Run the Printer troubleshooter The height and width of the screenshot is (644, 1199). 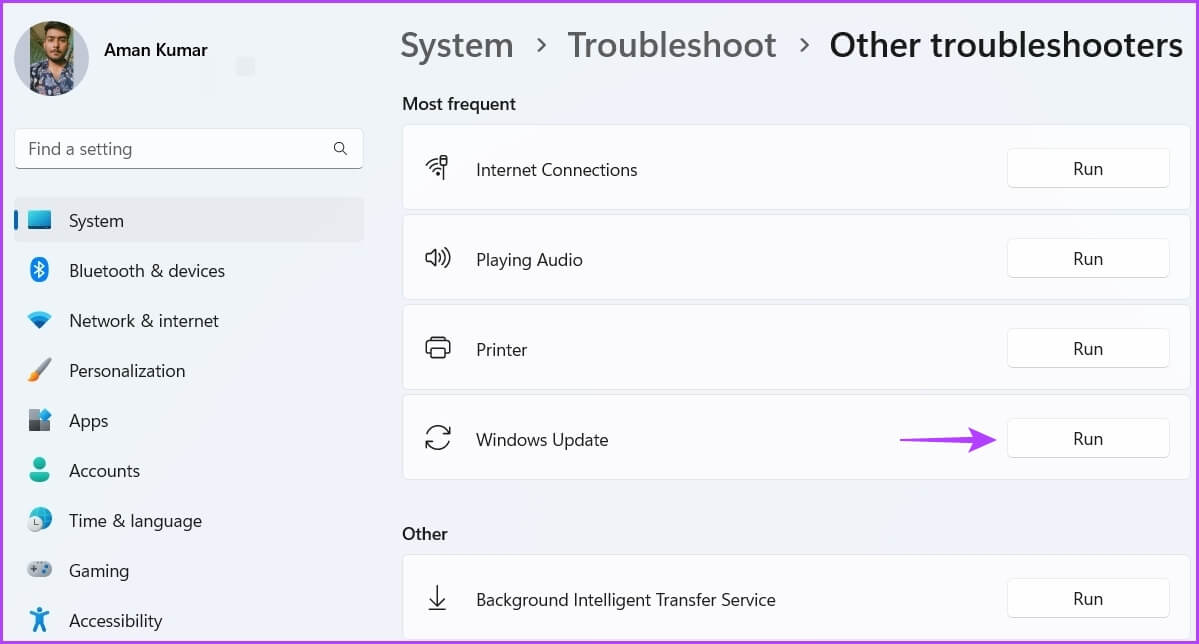1087,349
